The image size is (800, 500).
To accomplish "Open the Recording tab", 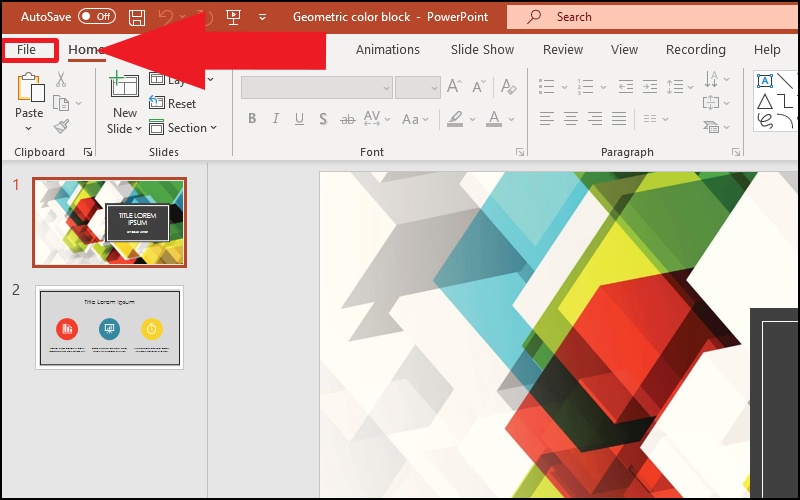I will coord(695,49).
